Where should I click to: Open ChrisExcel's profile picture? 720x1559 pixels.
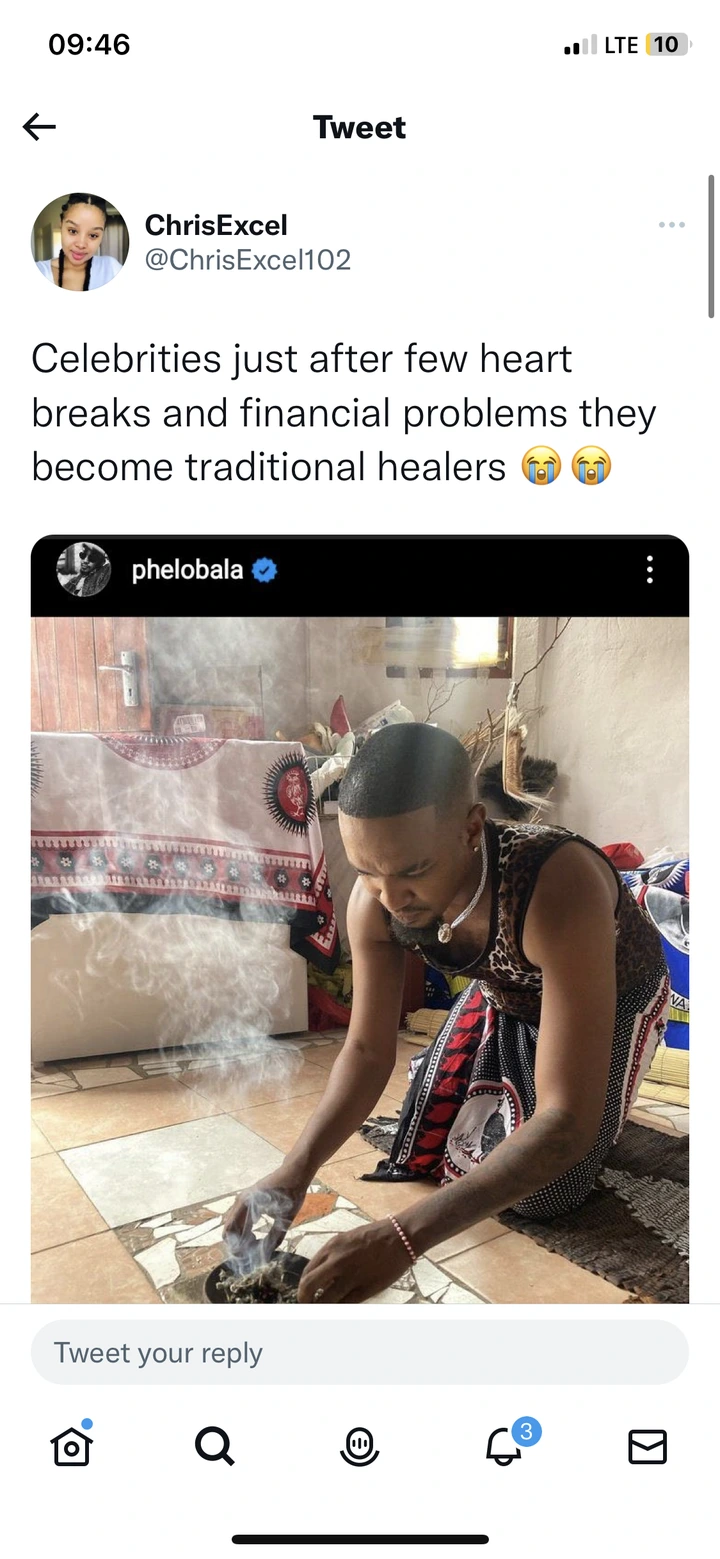click(x=80, y=242)
